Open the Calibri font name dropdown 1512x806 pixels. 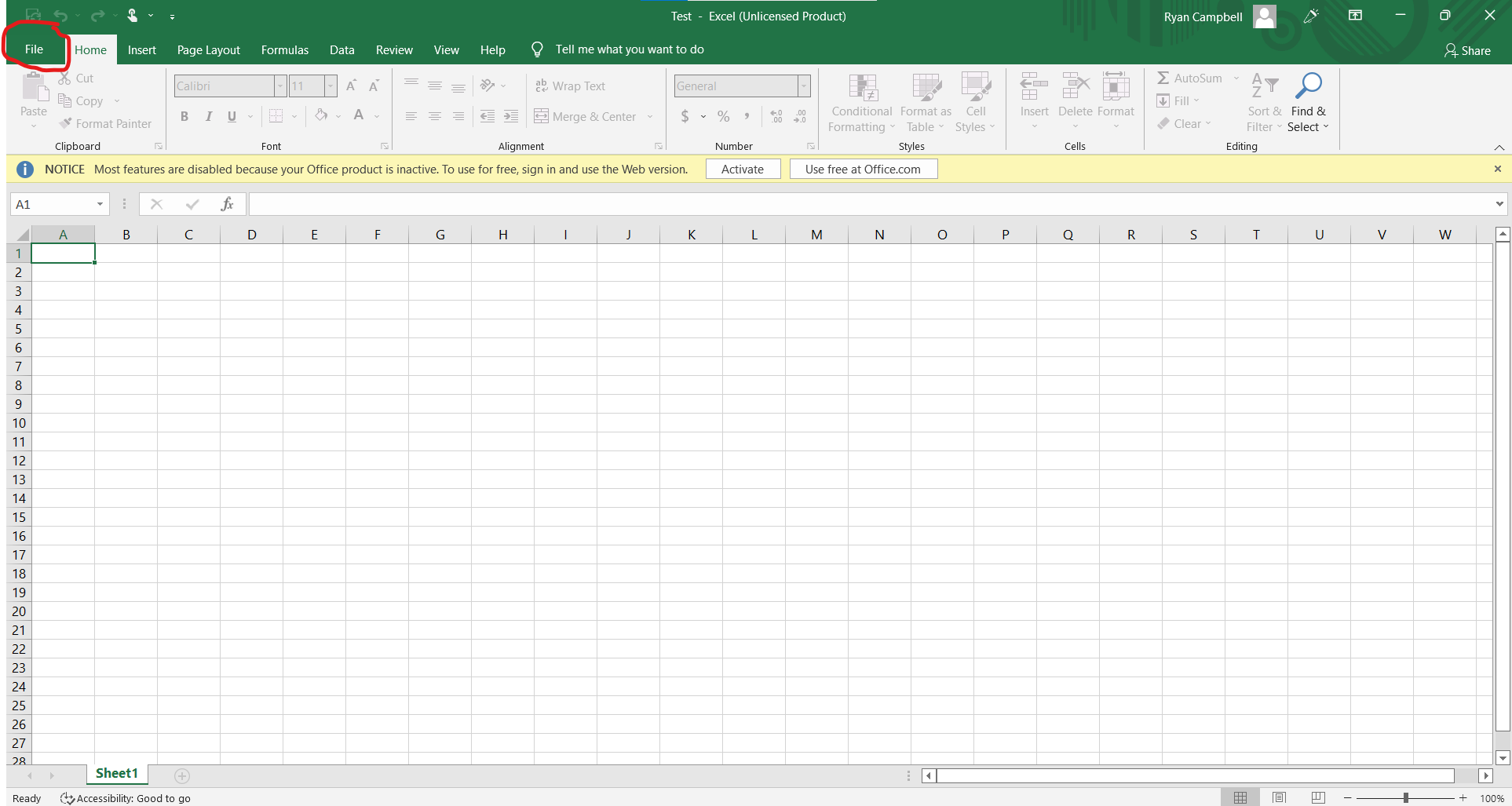click(x=280, y=86)
